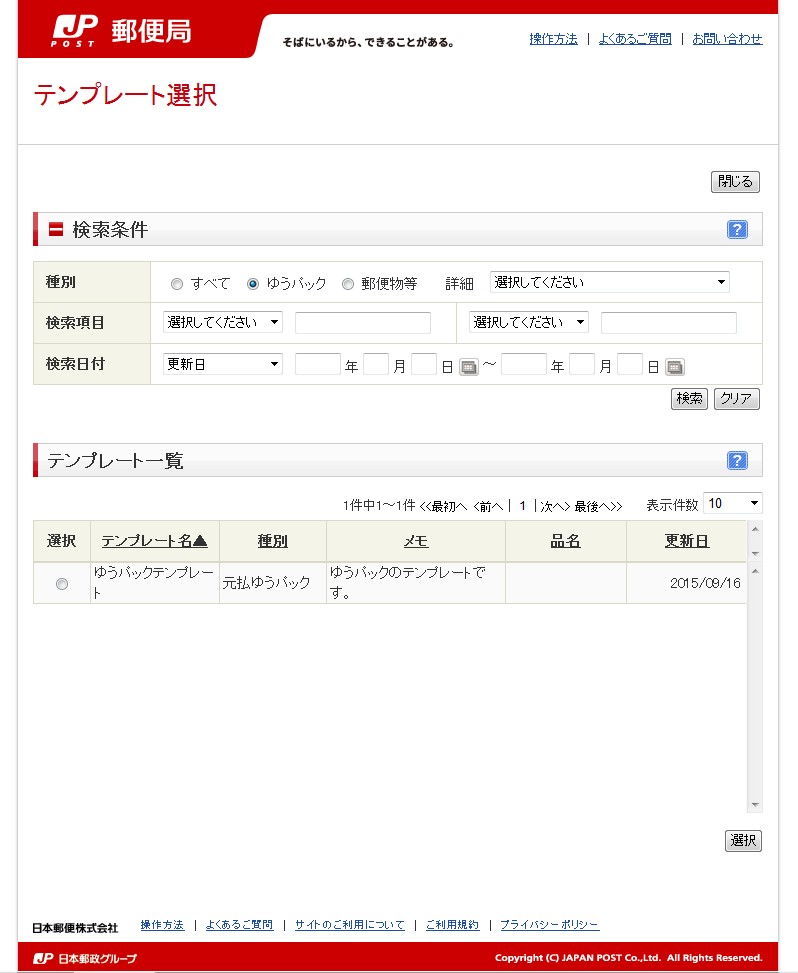Sort by テンプレート名 column header
The height and width of the screenshot is (973, 798).
point(154,541)
